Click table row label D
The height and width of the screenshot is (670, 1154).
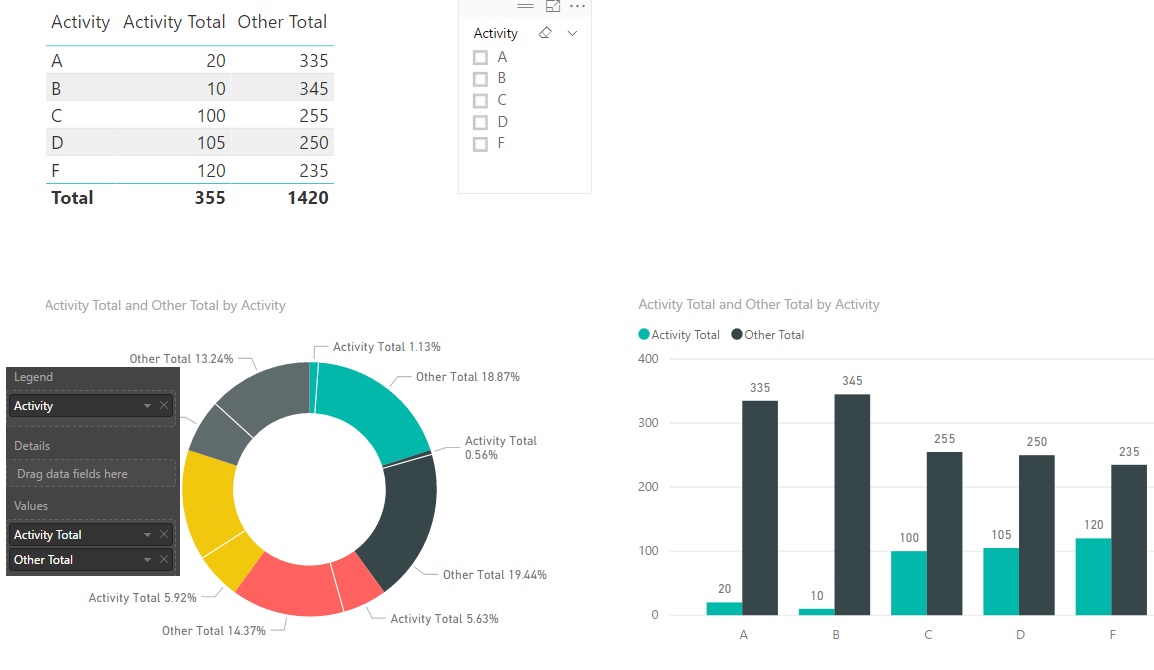coord(57,143)
